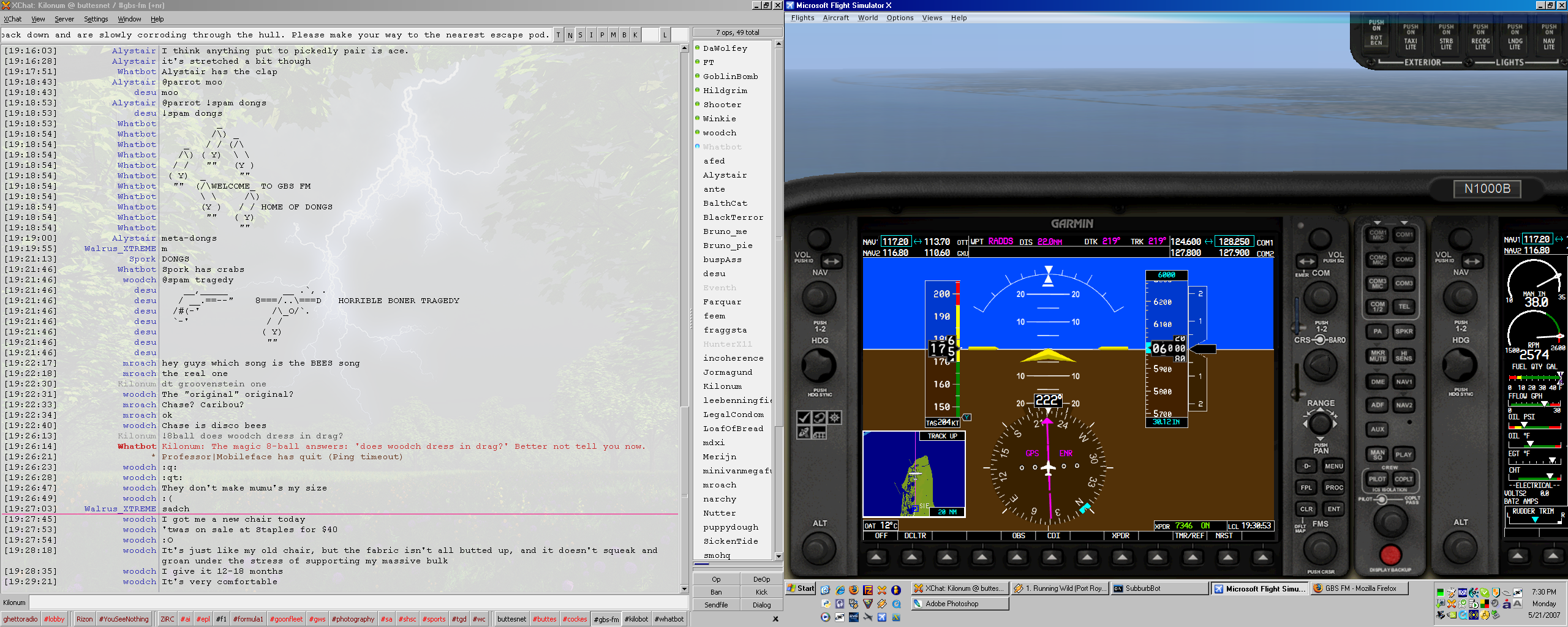Click the PROC key on the PFD
The width and height of the screenshot is (1568, 627).
[x=1333, y=487]
